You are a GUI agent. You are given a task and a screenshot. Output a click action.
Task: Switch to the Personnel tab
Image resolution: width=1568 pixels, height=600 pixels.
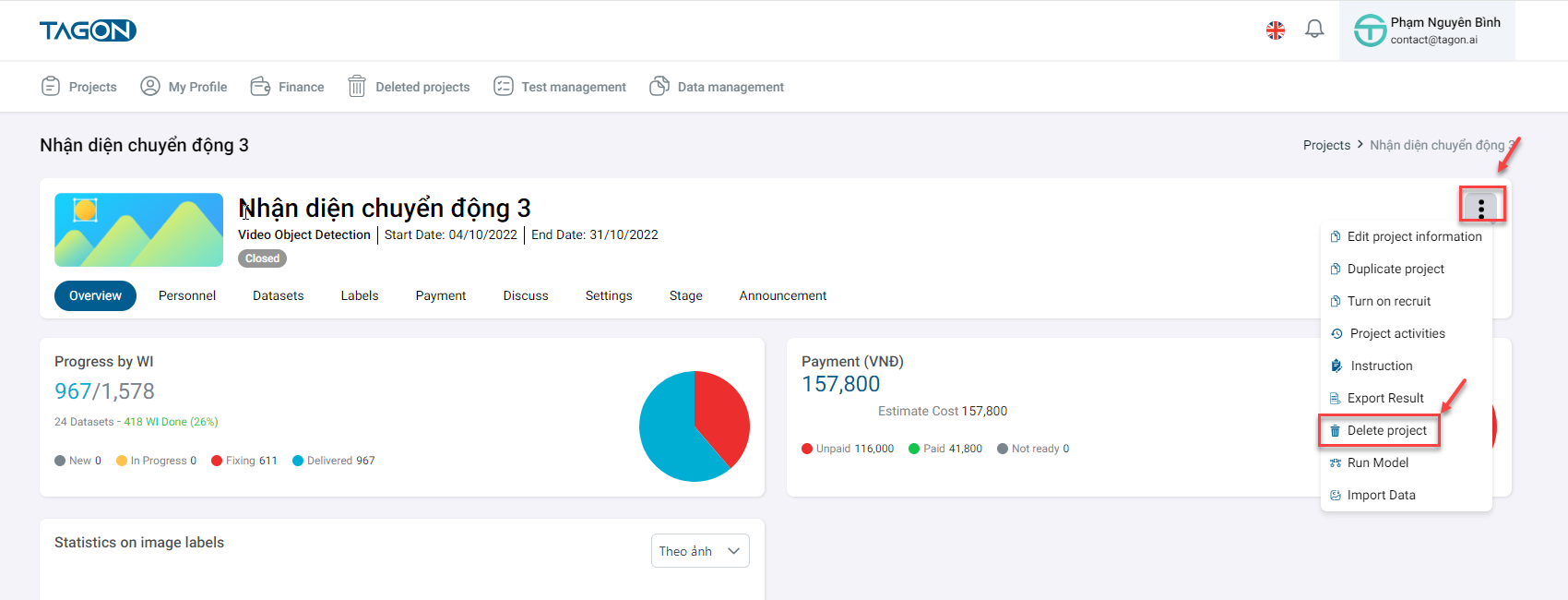pos(187,295)
